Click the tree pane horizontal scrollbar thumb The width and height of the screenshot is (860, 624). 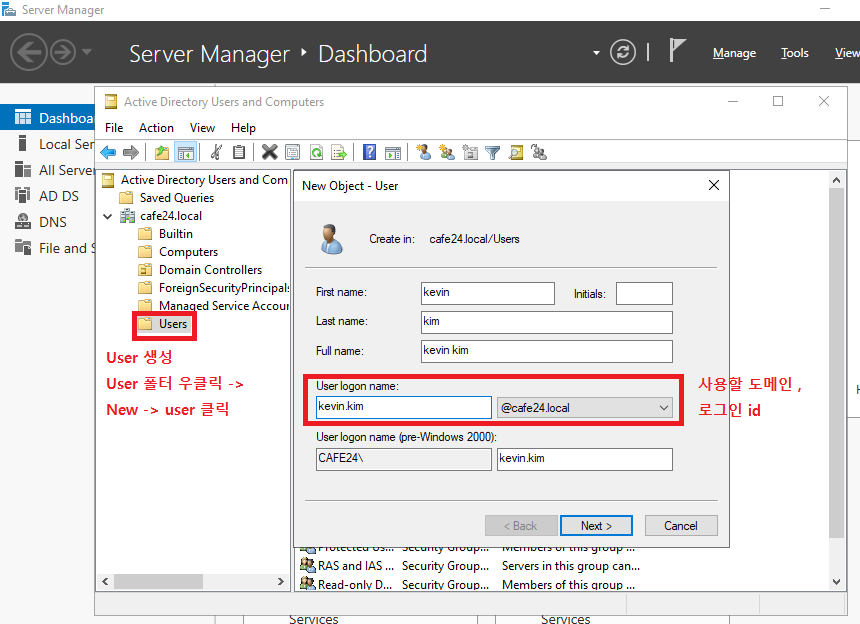tap(158, 581)
